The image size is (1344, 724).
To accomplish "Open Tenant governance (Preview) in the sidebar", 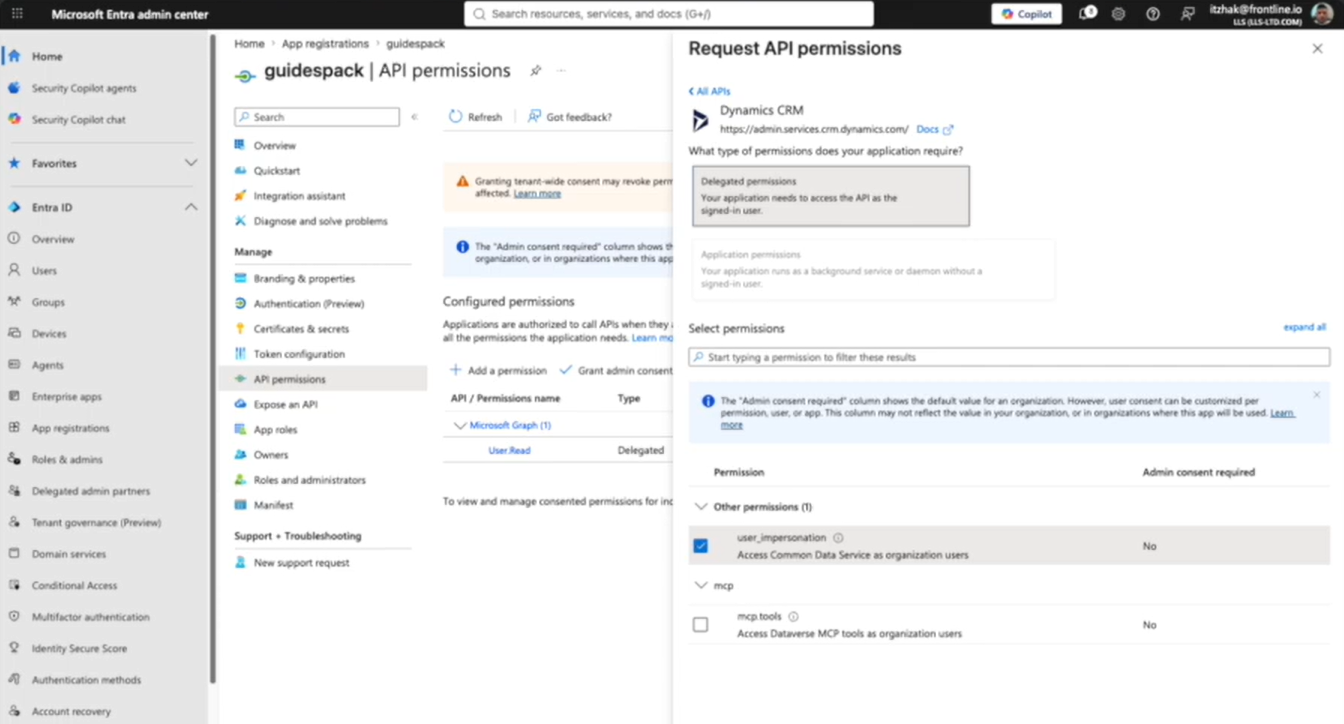I will (x=96, y=523).
